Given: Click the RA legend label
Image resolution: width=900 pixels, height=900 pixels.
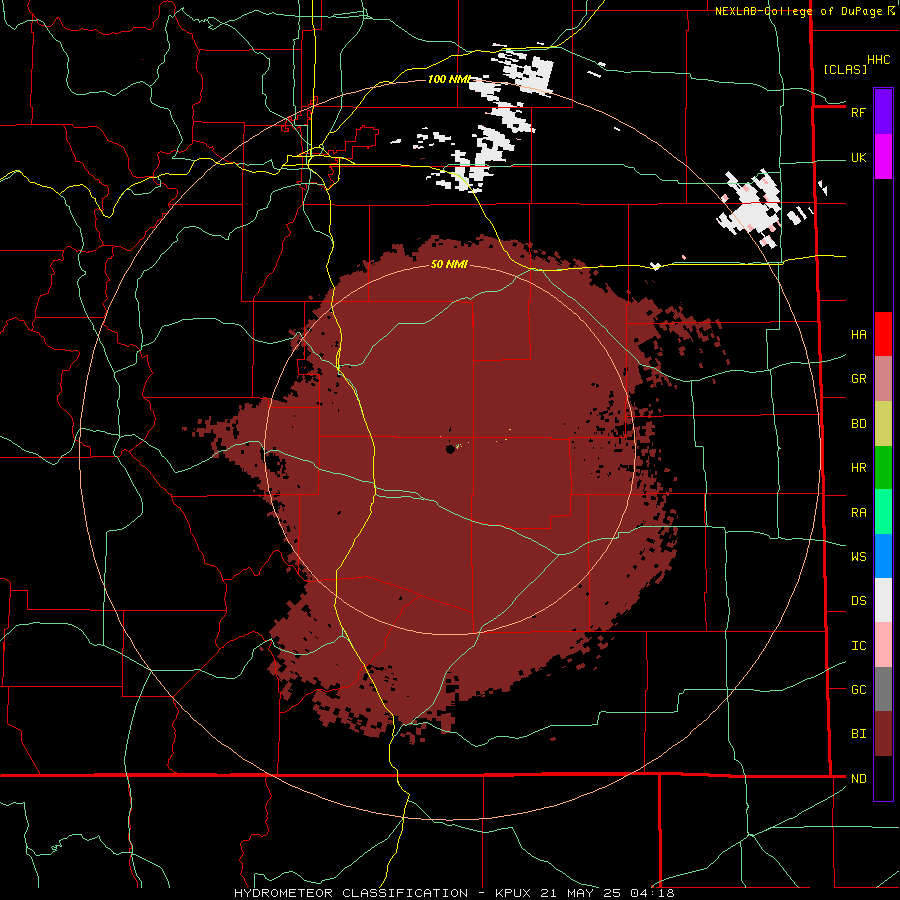Looking at the screenshot, I should 858,513.
